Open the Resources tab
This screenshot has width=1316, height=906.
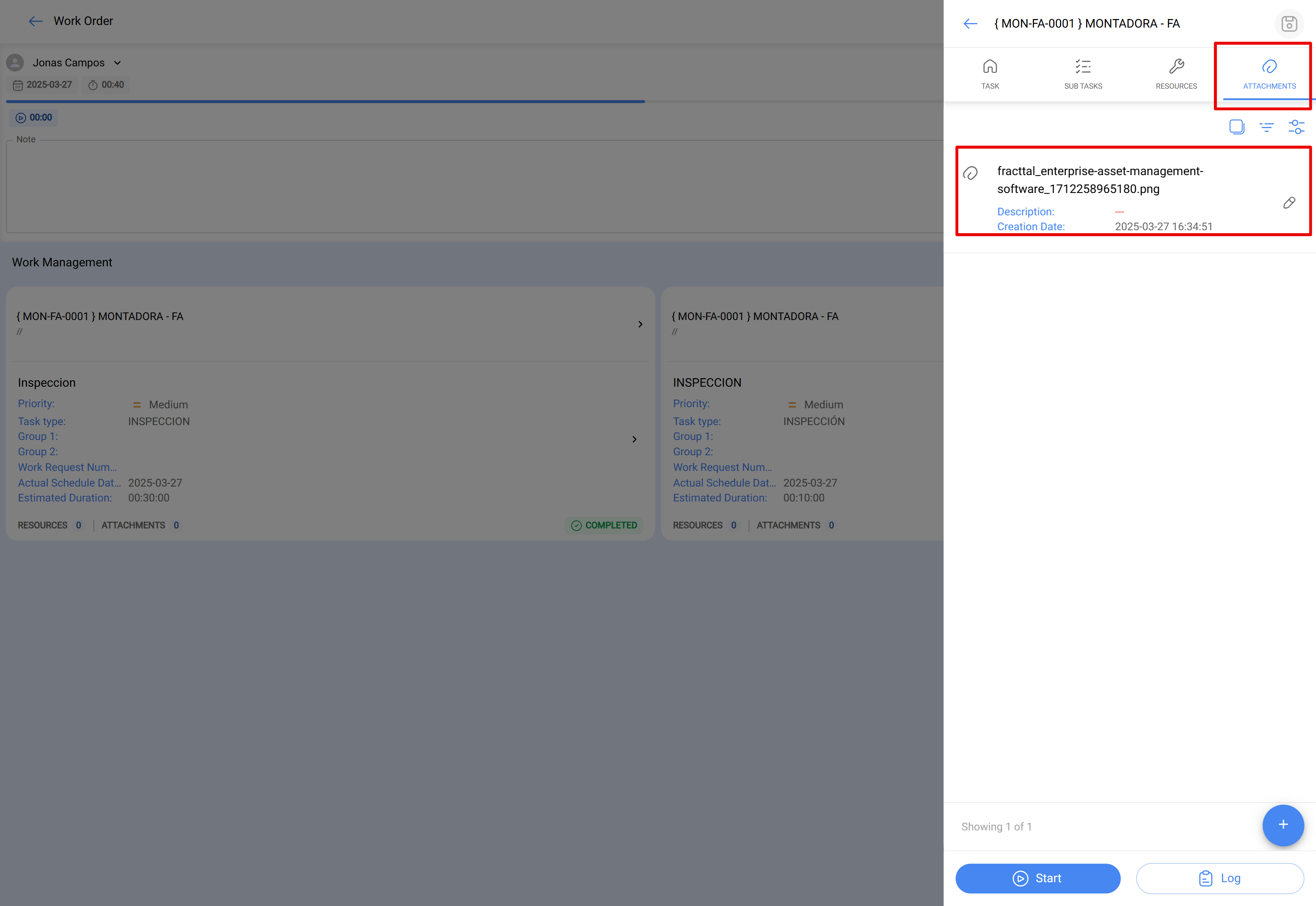(1176, 75)
